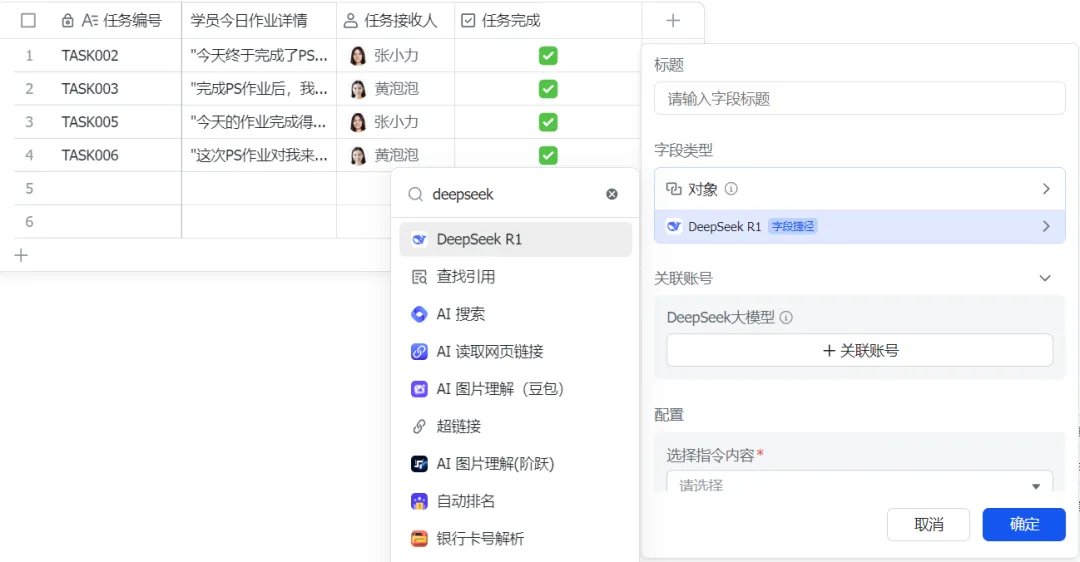Uncheck 任务完成 for TASK003
Image resolution: width=1080 pixels, height=562 pixels.
548,89
